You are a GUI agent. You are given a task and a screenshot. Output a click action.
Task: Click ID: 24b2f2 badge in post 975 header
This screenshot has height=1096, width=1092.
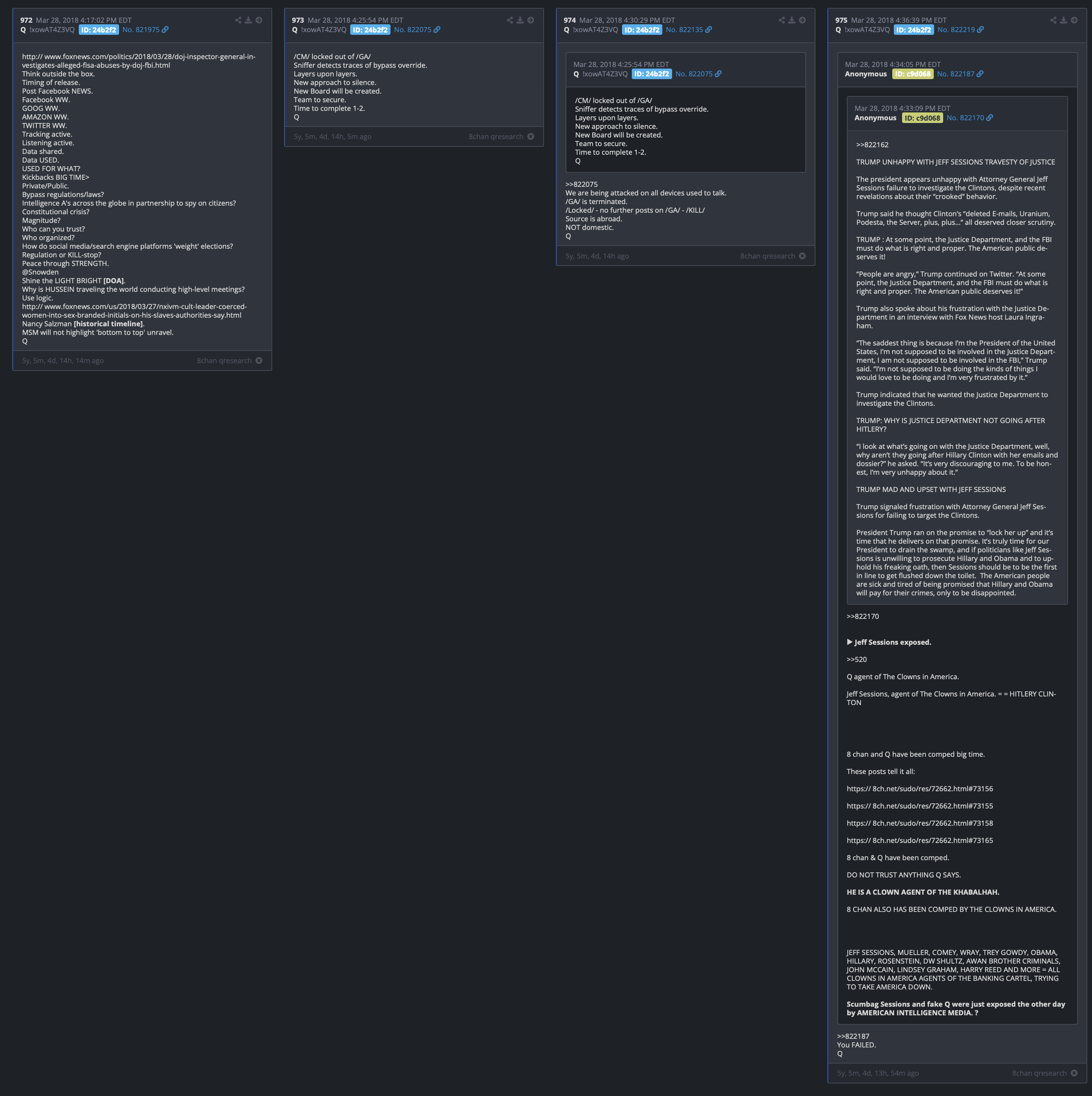pos(914,30)
